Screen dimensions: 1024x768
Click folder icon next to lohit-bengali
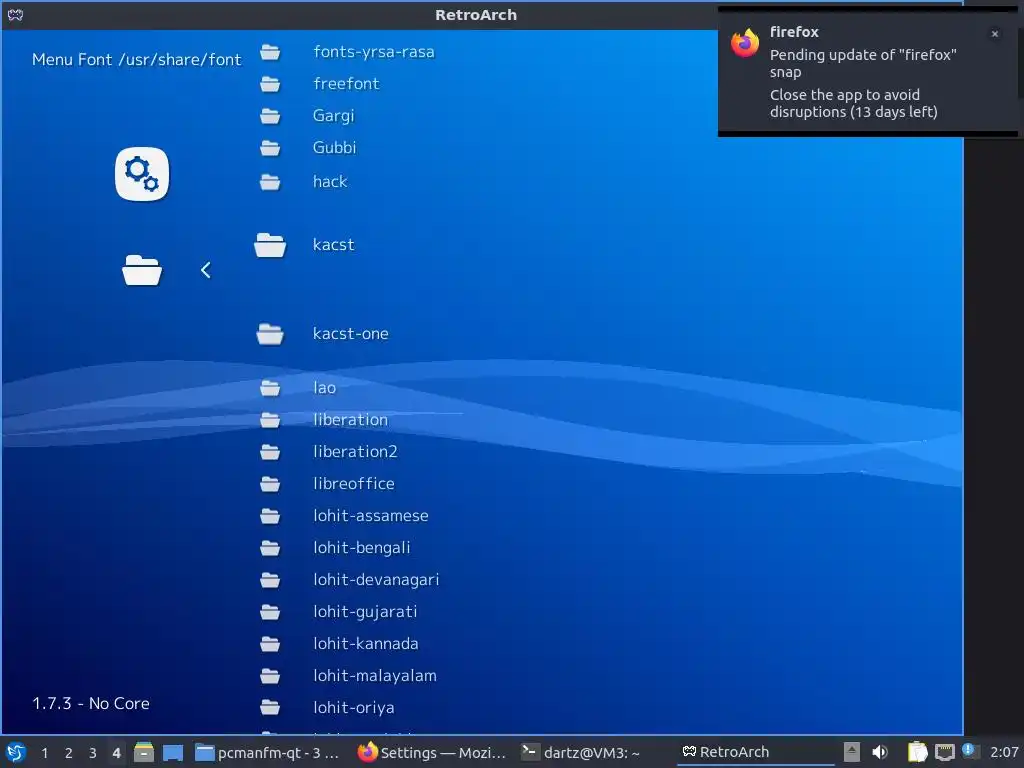click(x=270, y=548)
